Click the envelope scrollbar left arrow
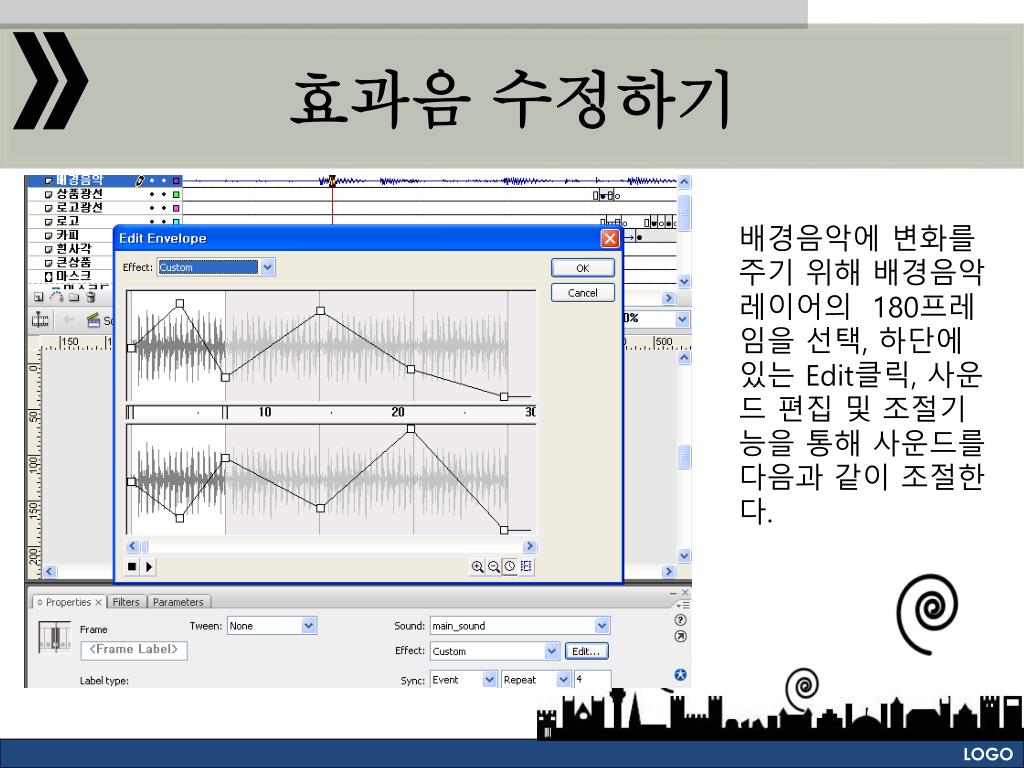Viewport: 1024px width, 768px height. (x=133, y=546)
